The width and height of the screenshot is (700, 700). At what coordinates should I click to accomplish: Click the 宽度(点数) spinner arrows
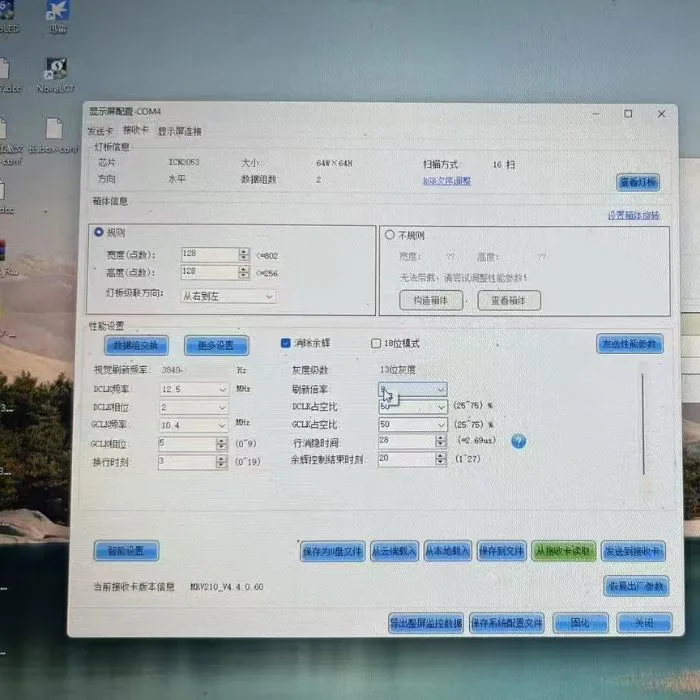click(x=244, y=254)
